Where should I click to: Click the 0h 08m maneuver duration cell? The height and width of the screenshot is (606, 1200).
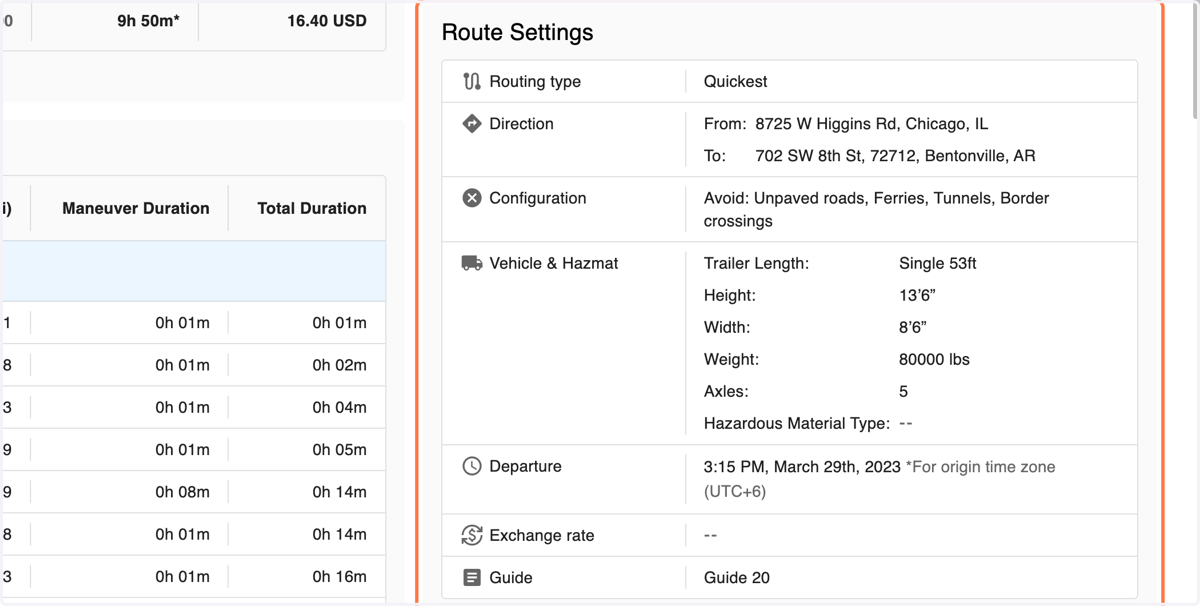183,492
